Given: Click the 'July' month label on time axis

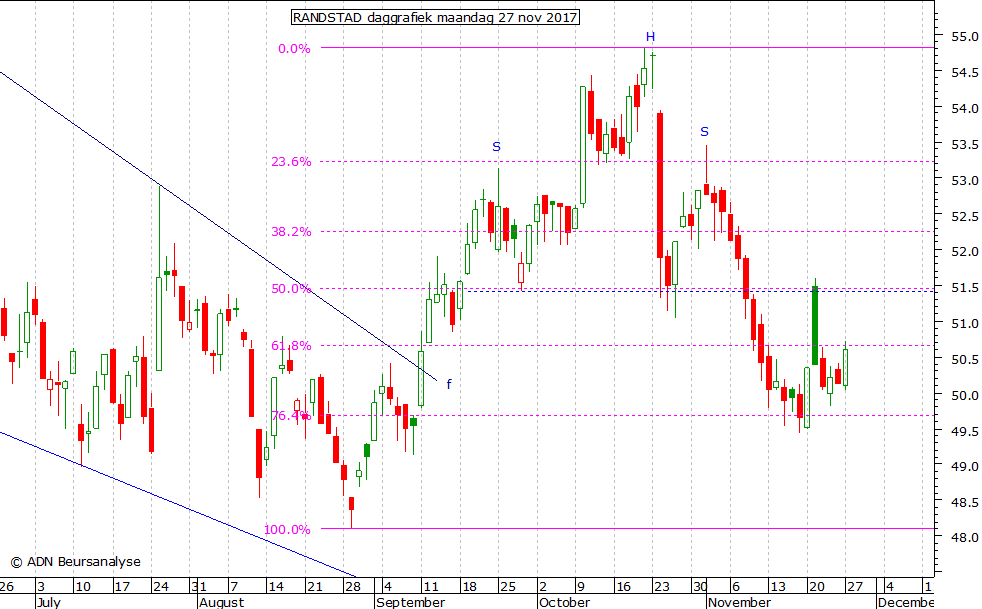Looking at the screenshot, I should point(48,602).
